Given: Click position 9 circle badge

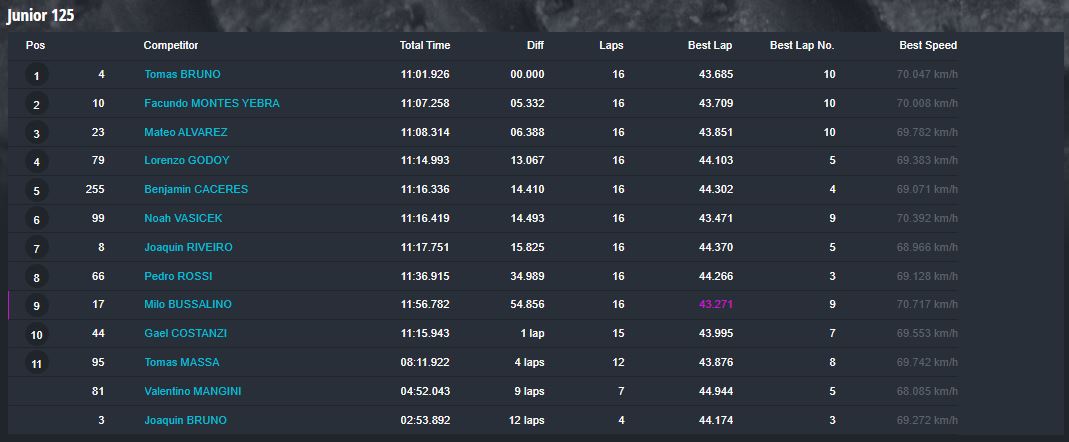Looking at the screenshot, I should (x=37, y=306).
